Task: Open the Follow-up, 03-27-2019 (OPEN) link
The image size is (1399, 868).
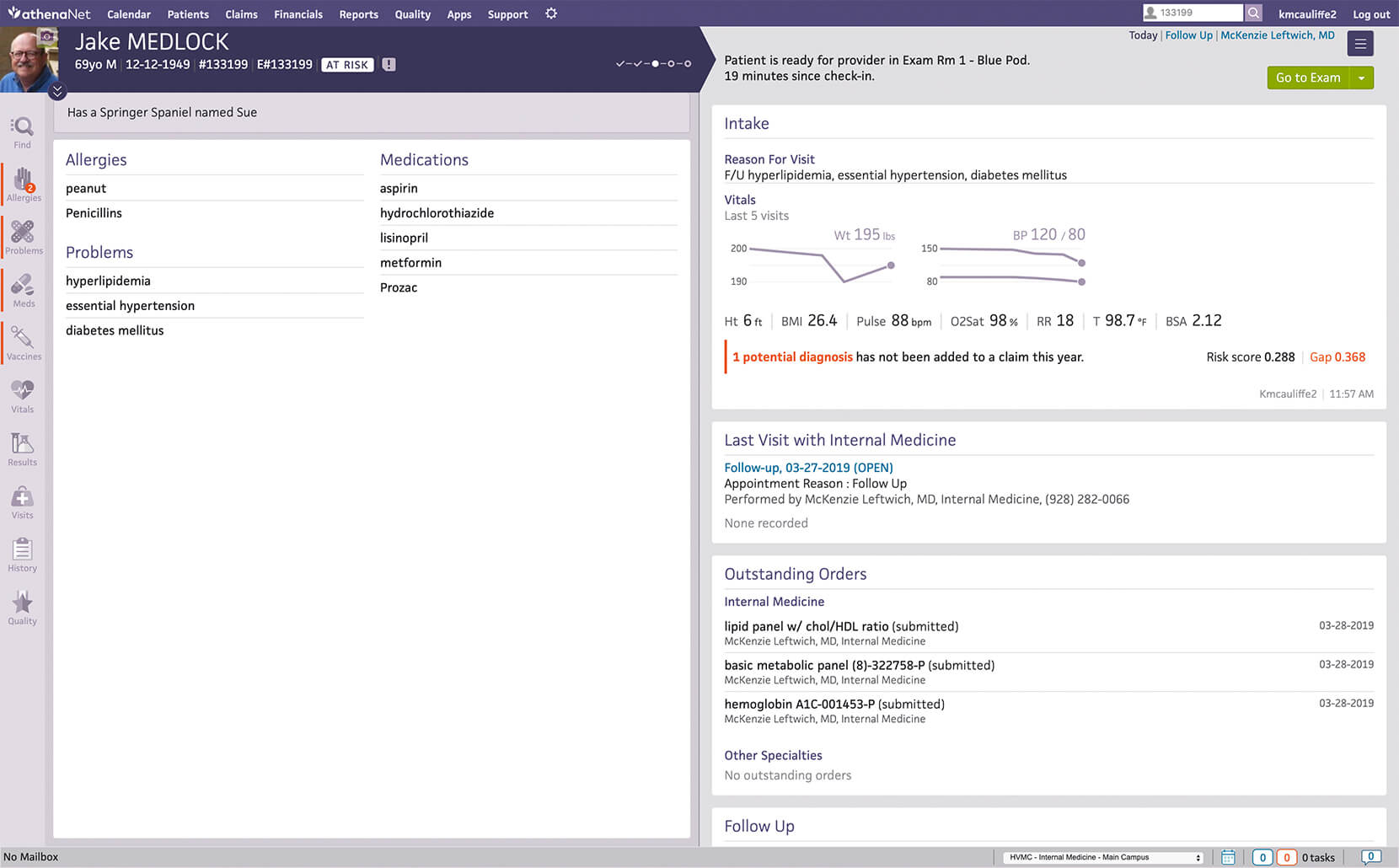Action: [808, 468]
